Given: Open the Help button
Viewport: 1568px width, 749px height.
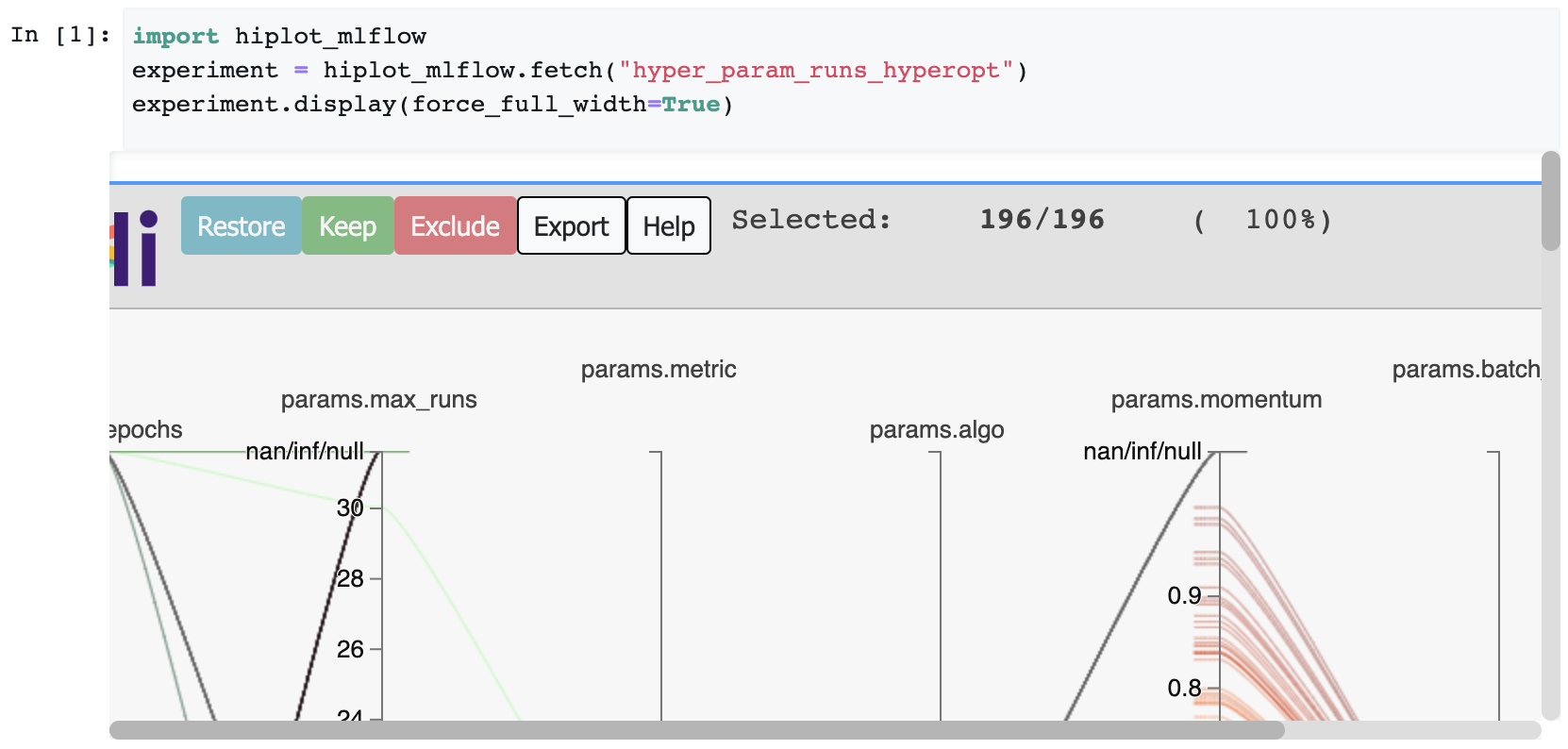Looking at the screenshot, I should 668,226.
